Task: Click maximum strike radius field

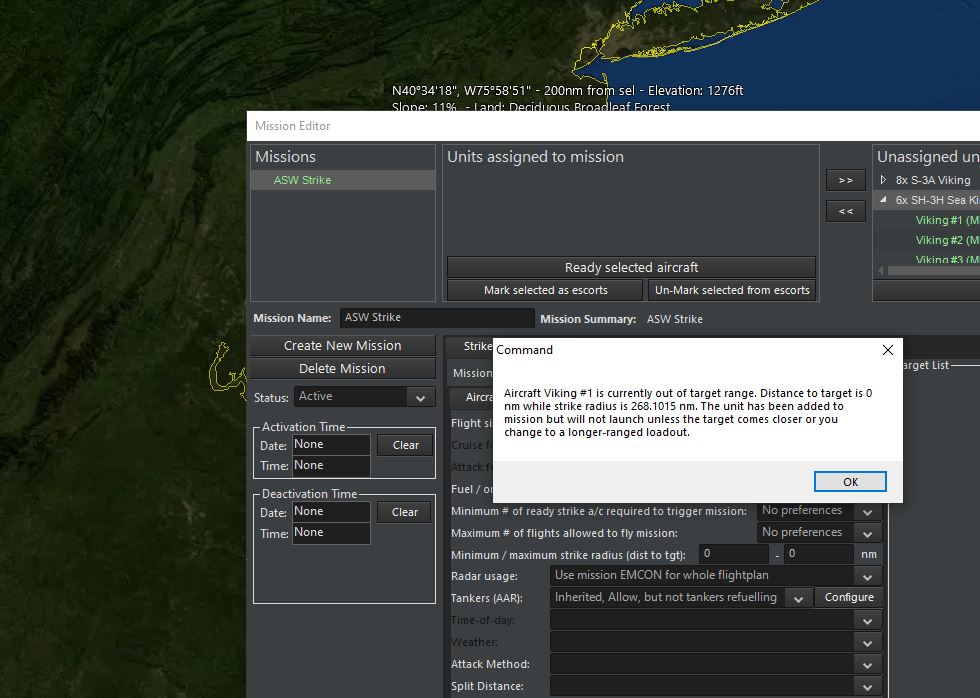Action: click(819, 554)
